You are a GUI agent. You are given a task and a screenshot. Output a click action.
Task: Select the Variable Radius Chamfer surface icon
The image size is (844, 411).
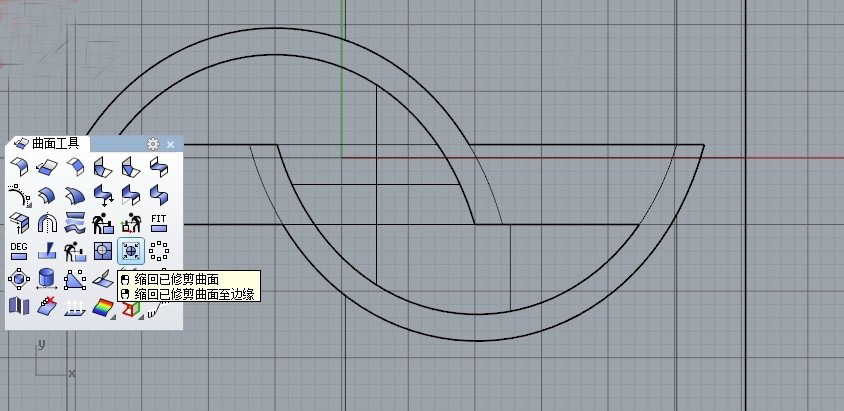click(x=131, y=166)
